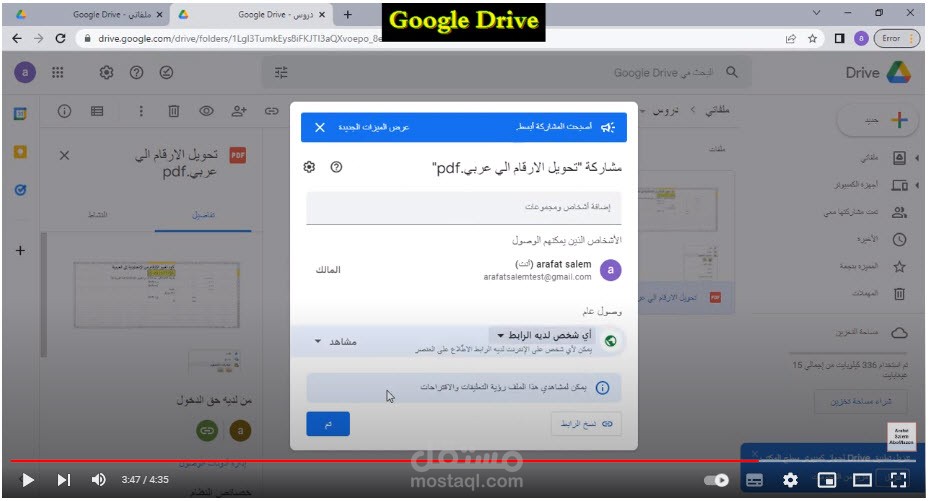Open Starred in the sidebar

[x=873, y=266]
